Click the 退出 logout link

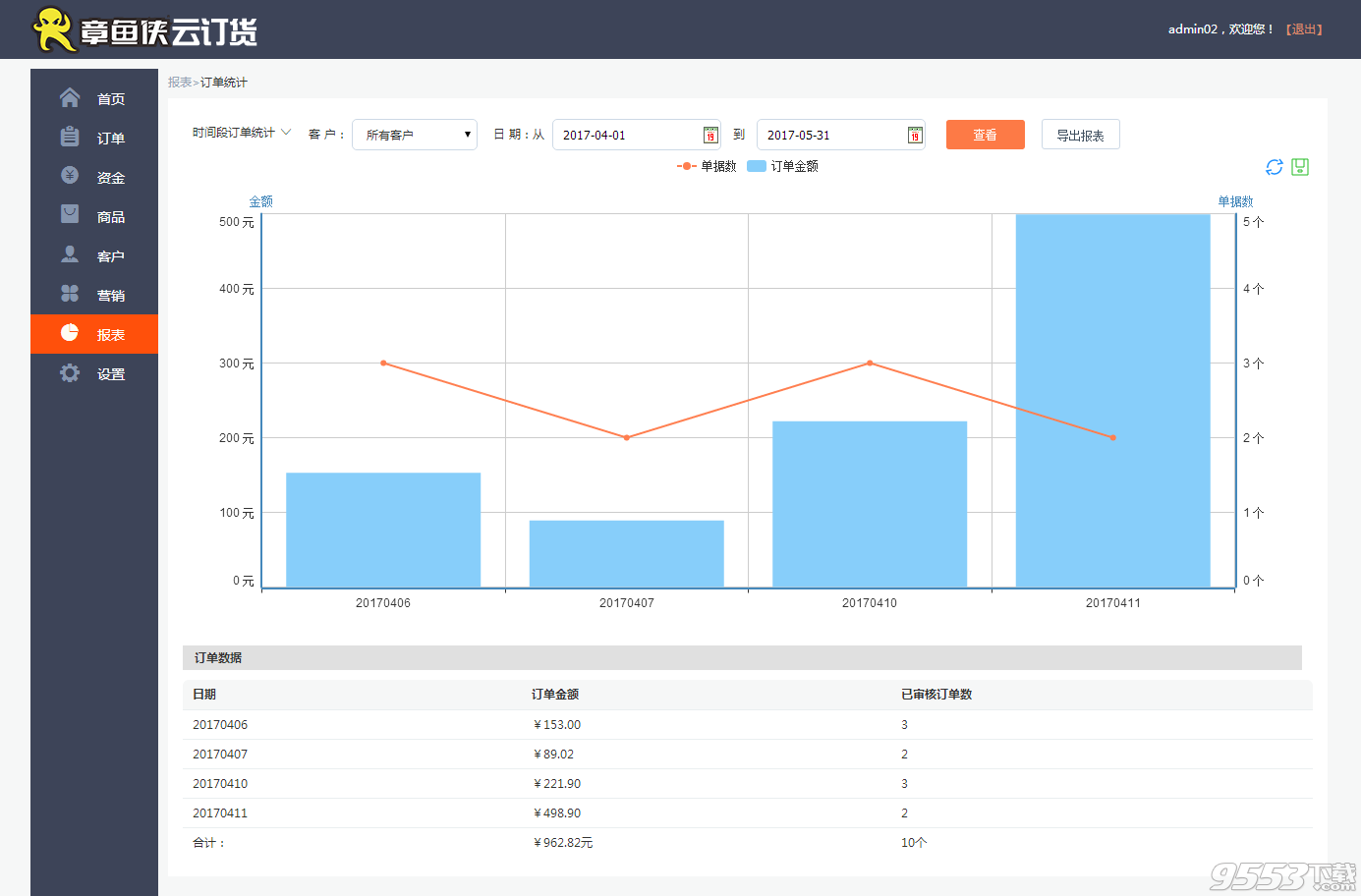[1304, 29]
